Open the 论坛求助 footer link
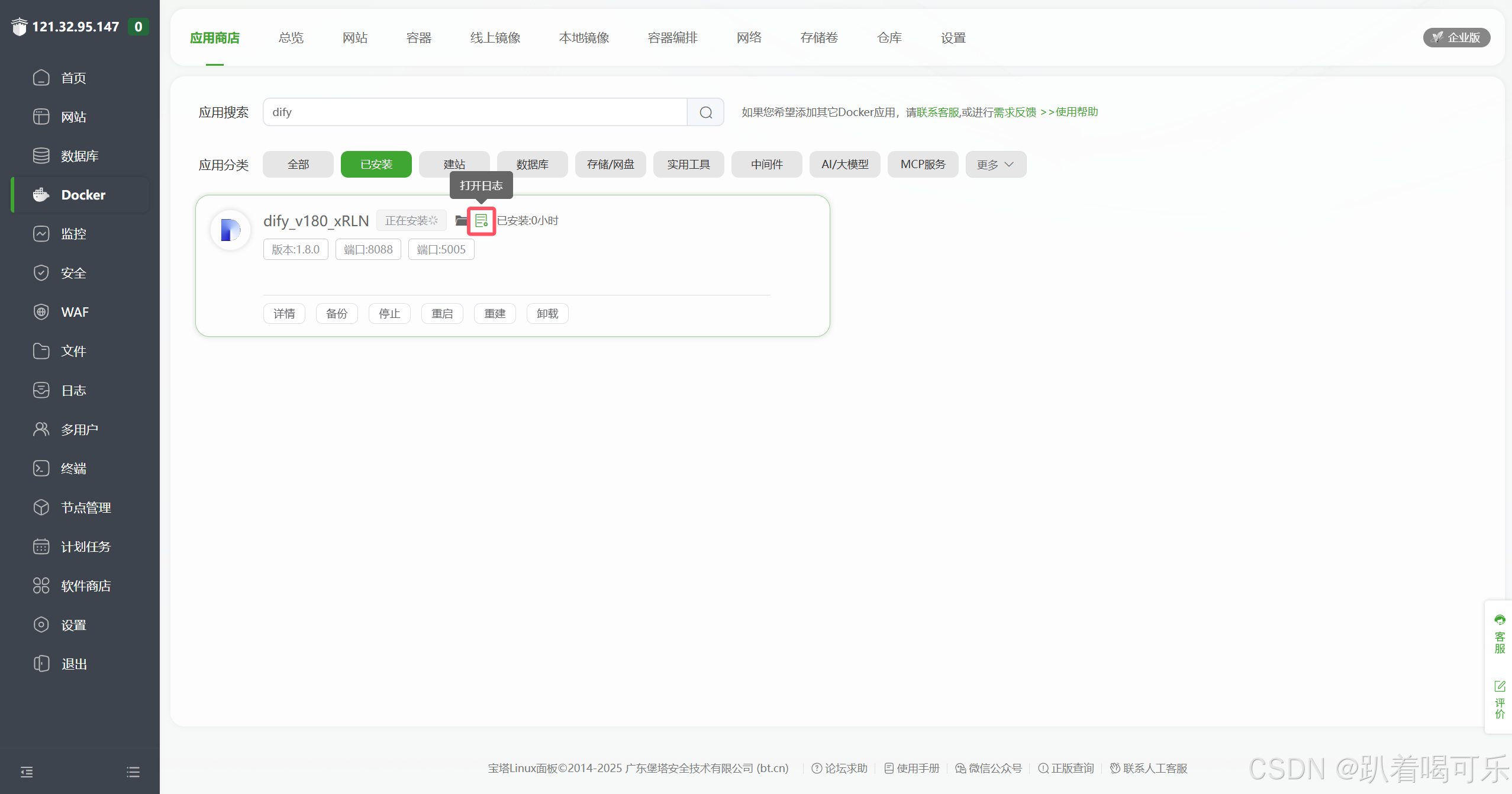The image size is (1512, 794). (x=839, y=768)
